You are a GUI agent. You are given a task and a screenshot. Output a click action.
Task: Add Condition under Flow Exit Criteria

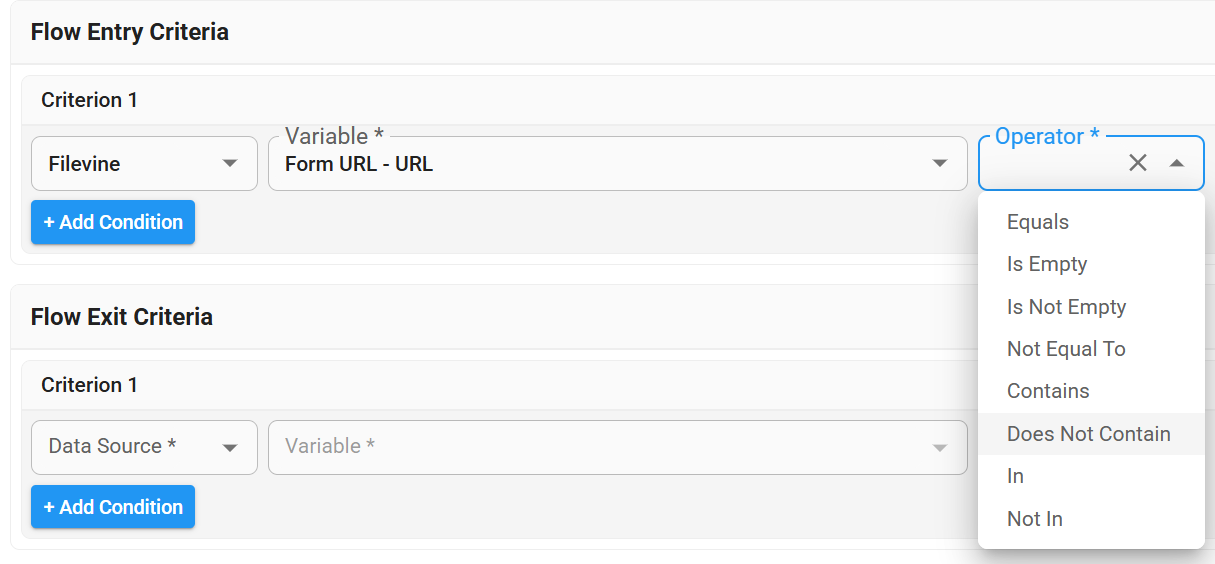tap(113, 507)
